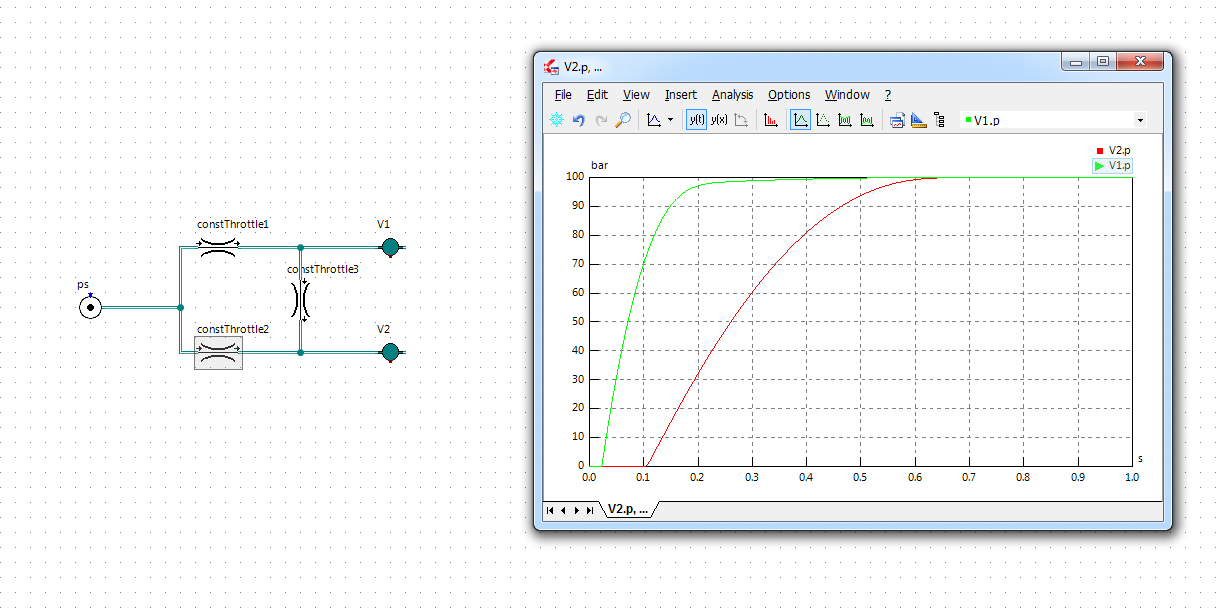Toggle the y(t) plot mode
Image resolution: width=1228 pixels, height=608 pixels.
click(696, 120)
